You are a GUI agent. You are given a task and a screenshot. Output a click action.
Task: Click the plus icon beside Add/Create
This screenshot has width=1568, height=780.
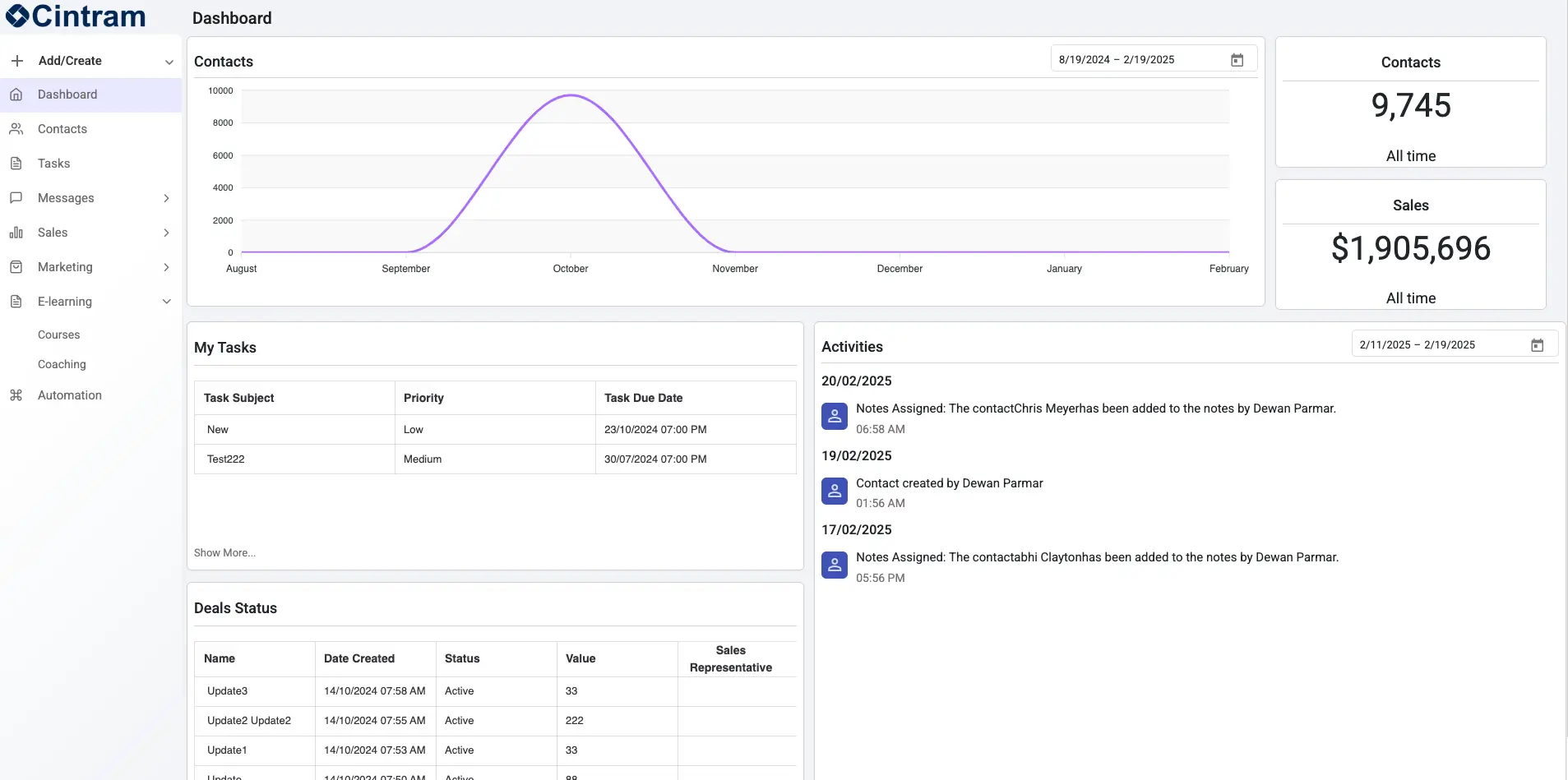point(17,61)
